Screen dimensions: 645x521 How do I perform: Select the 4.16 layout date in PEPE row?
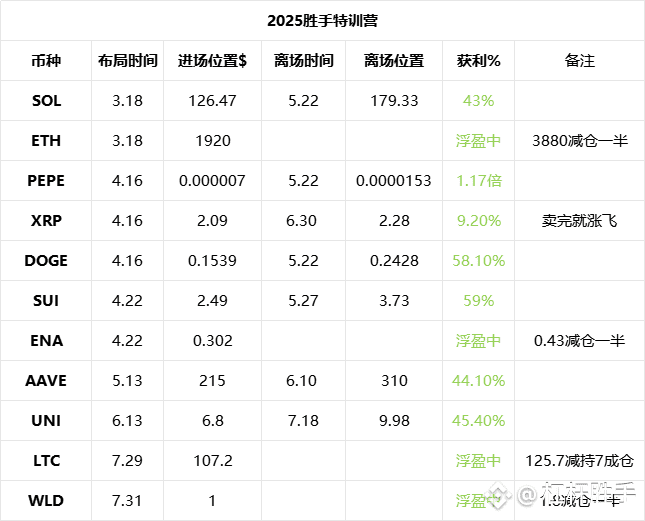128,181
